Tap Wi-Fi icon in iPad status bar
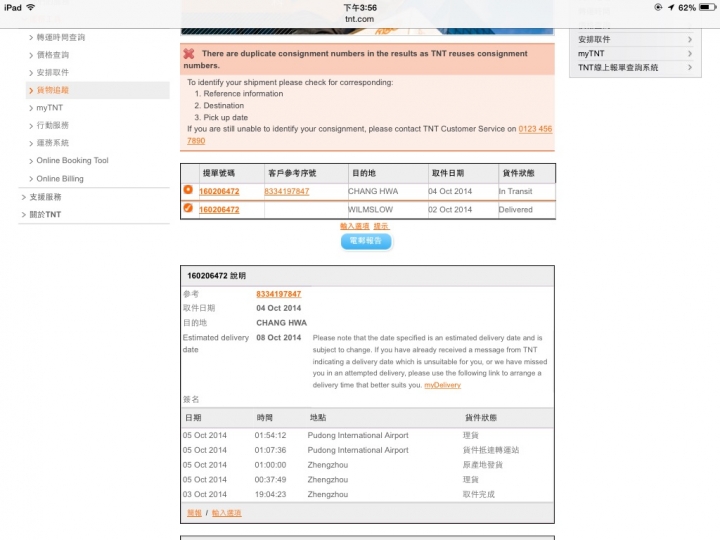Image resolution: width=720 pixels, height=540 pixels. [31, 7]
